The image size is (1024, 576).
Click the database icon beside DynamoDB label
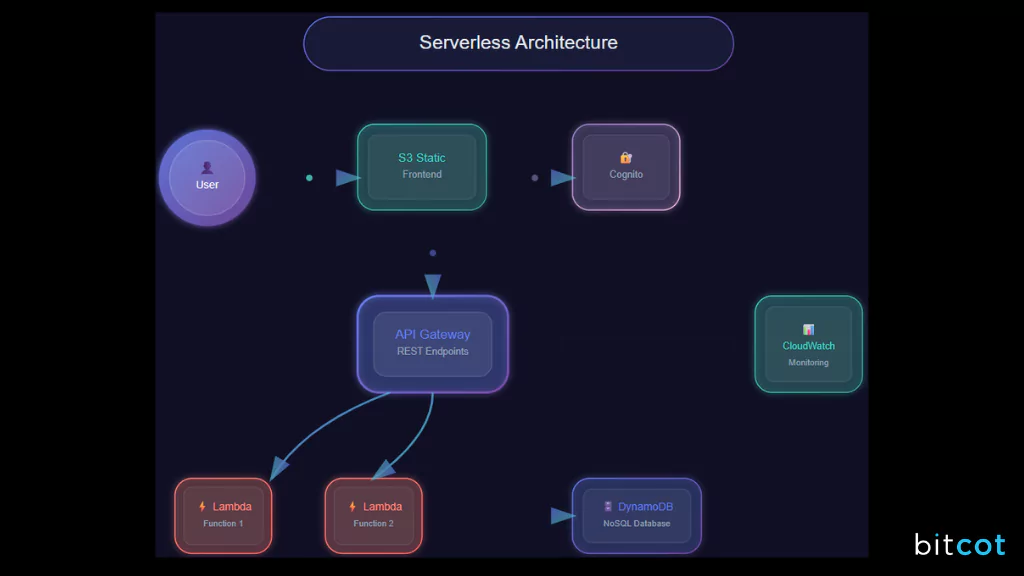click(x=607, y=507)
